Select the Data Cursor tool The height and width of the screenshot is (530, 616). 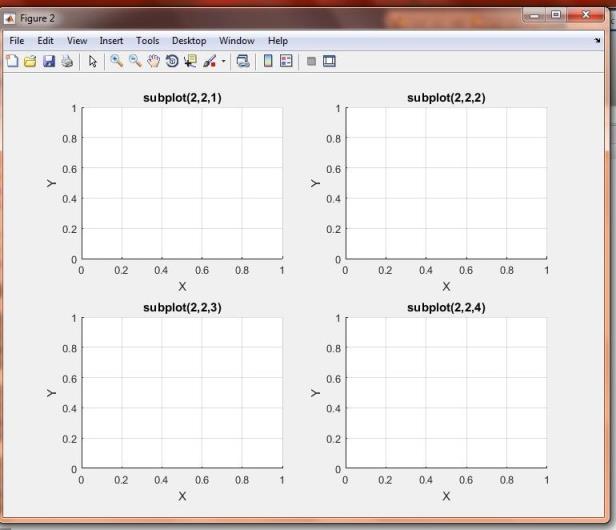click(x=191, y=61)
